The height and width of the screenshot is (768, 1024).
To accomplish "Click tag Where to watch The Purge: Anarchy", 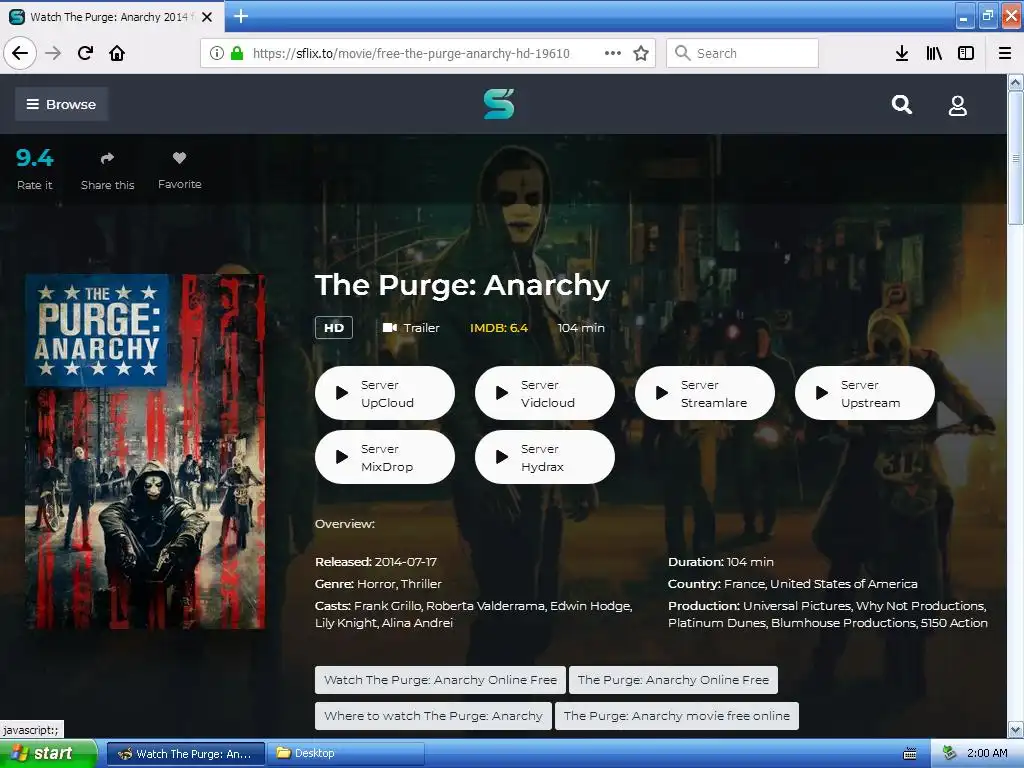I will [434, 716].
